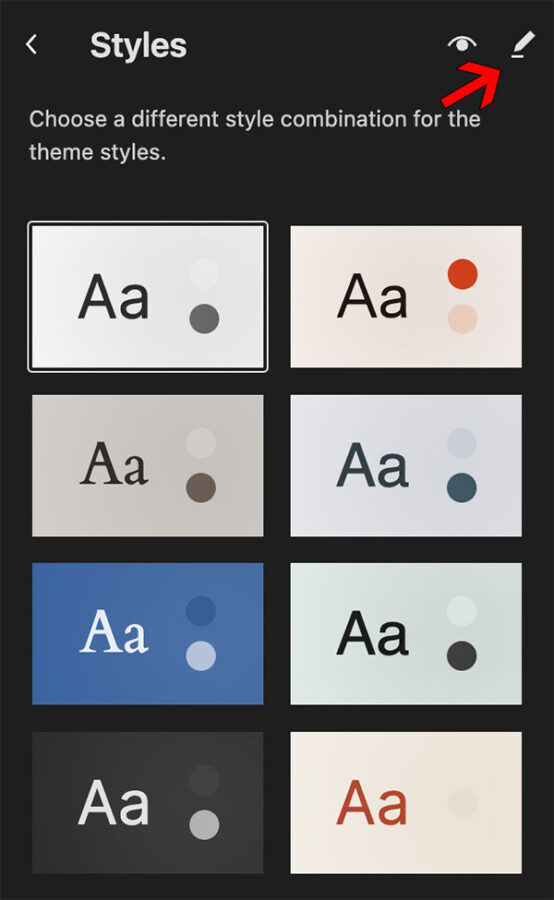Click the brown dot in taupe style
Viewport: 554px width, 900px height.
(201, 488)
